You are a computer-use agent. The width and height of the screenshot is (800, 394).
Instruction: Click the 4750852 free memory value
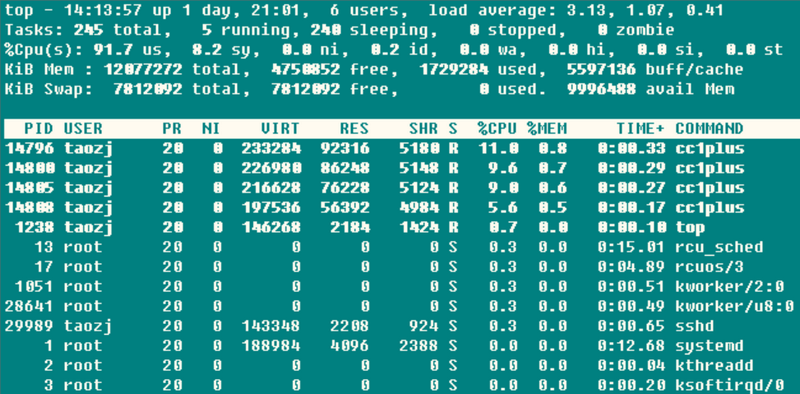point(305,69)
